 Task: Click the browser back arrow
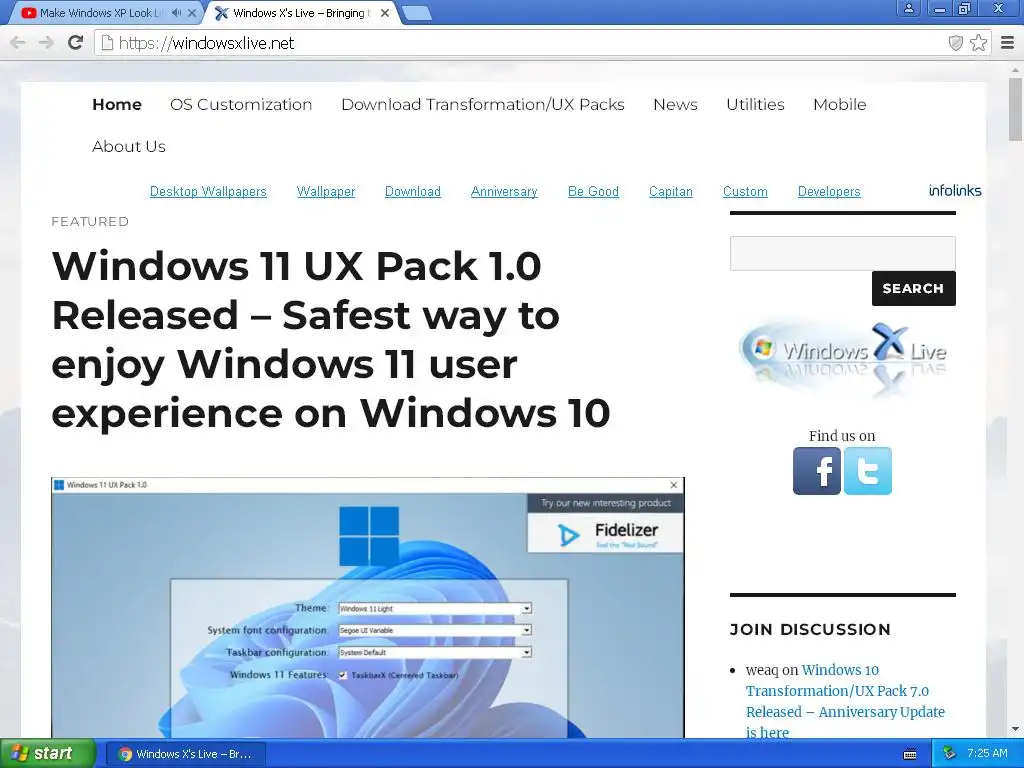click(x=18, y=43)
